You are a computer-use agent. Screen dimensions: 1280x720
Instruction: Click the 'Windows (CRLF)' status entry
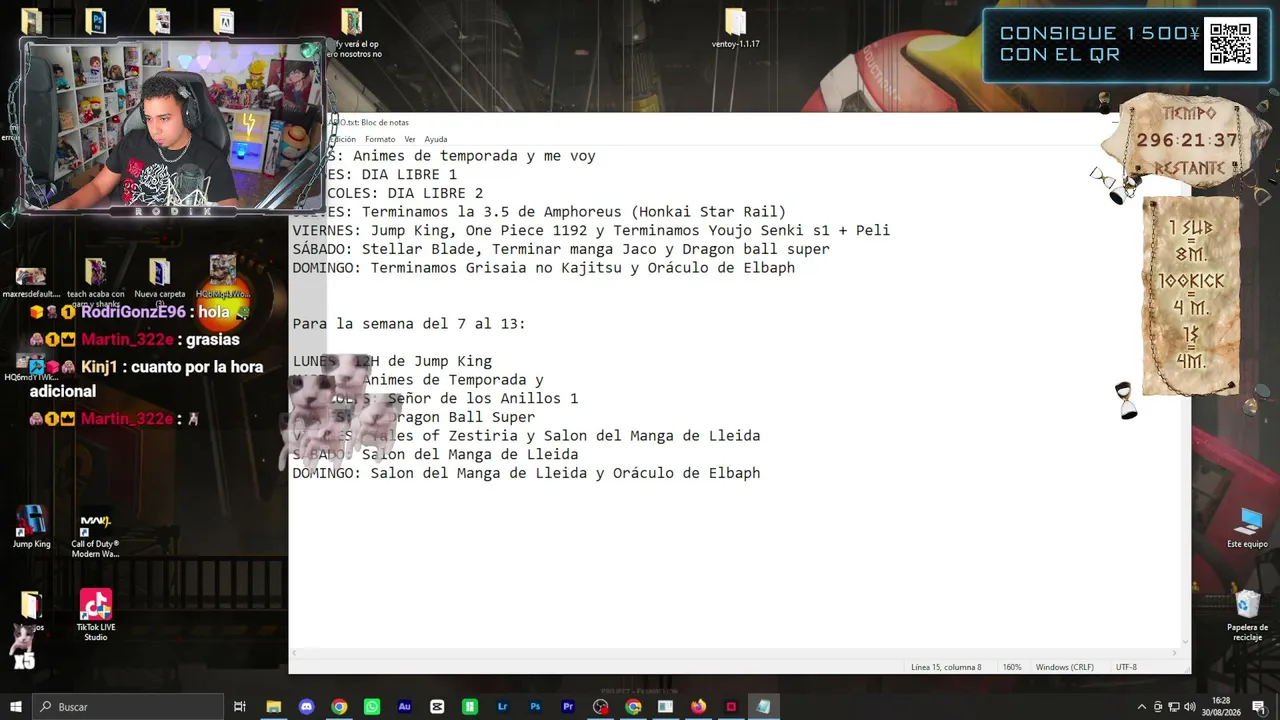(1064, 667)
